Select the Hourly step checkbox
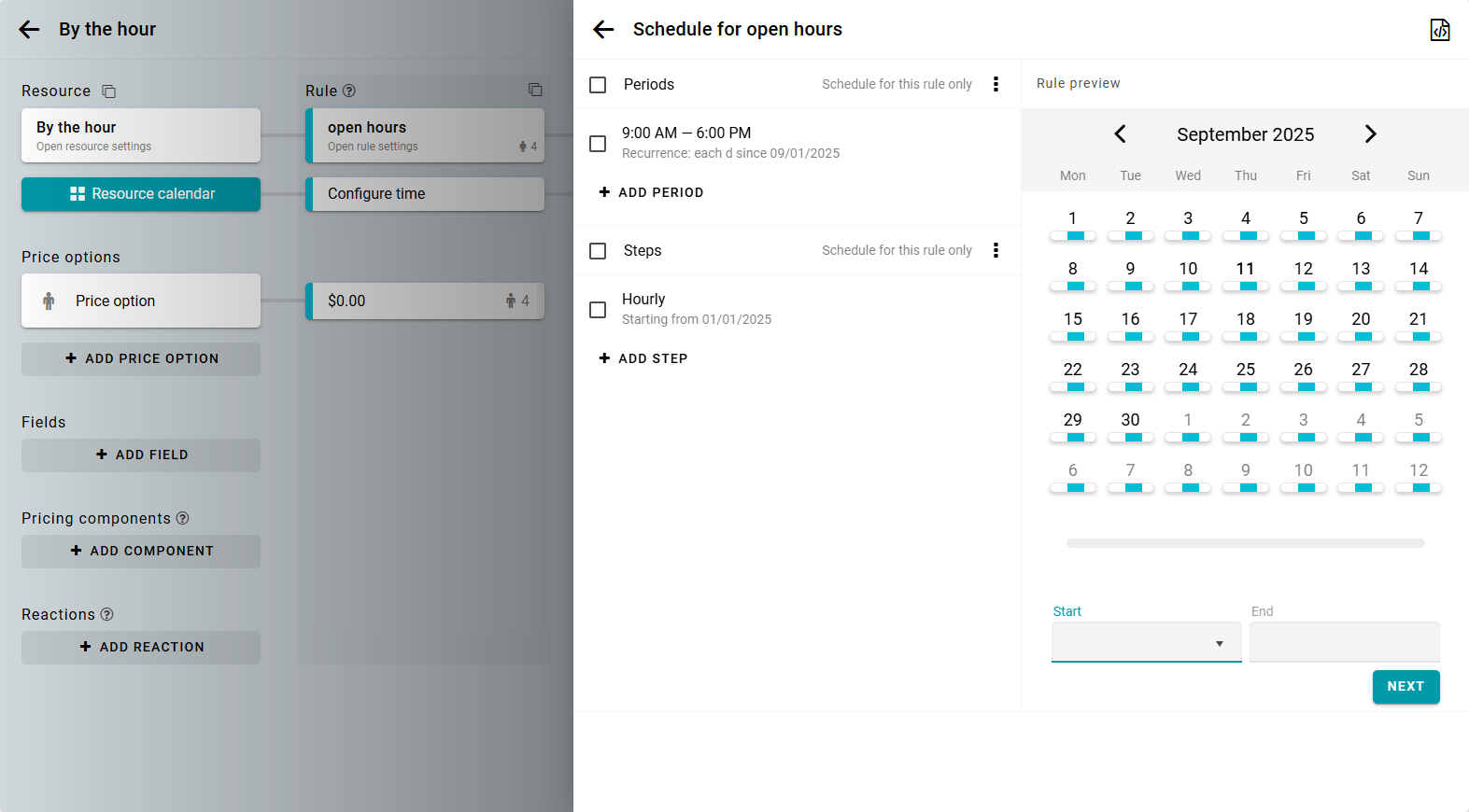The image size is (1469, 812). pyautogui.click(x=598, y=310)
